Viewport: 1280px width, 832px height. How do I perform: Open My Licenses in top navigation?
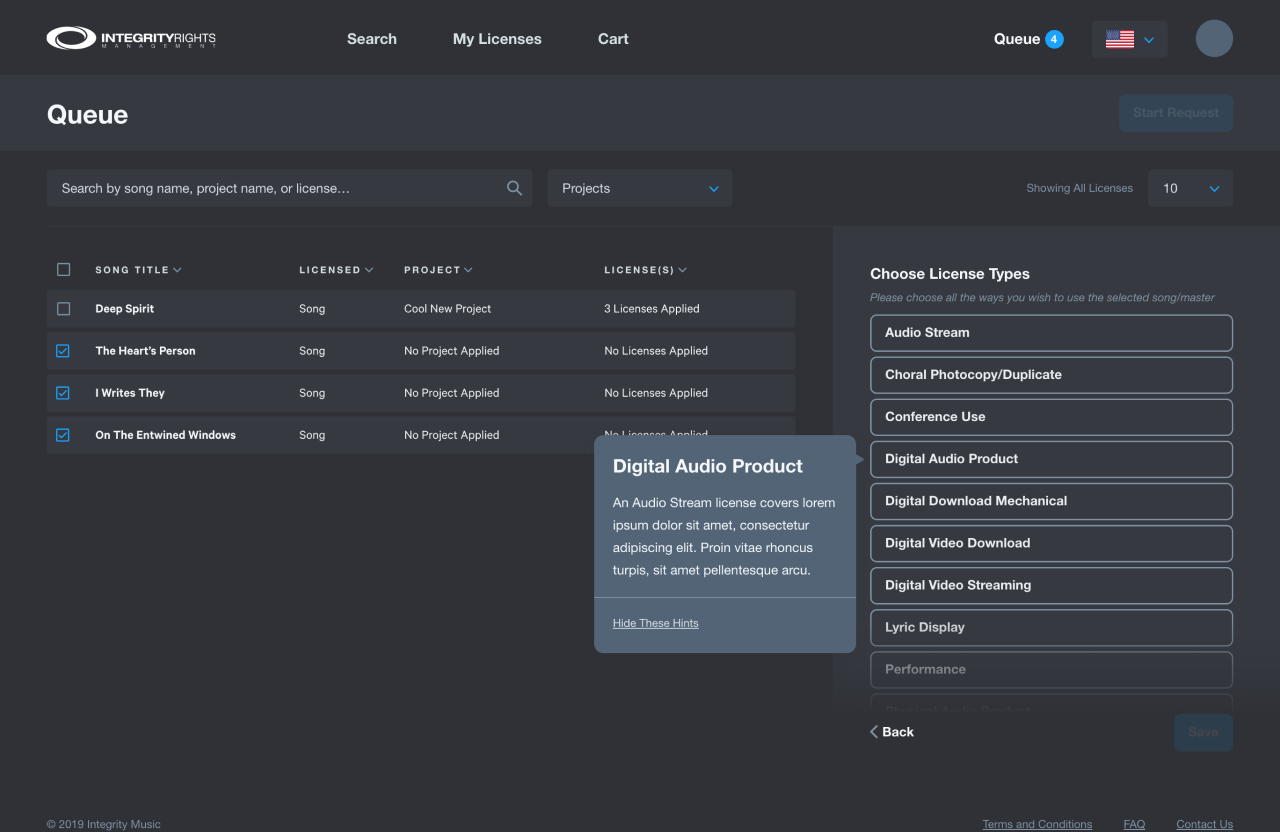497,39
